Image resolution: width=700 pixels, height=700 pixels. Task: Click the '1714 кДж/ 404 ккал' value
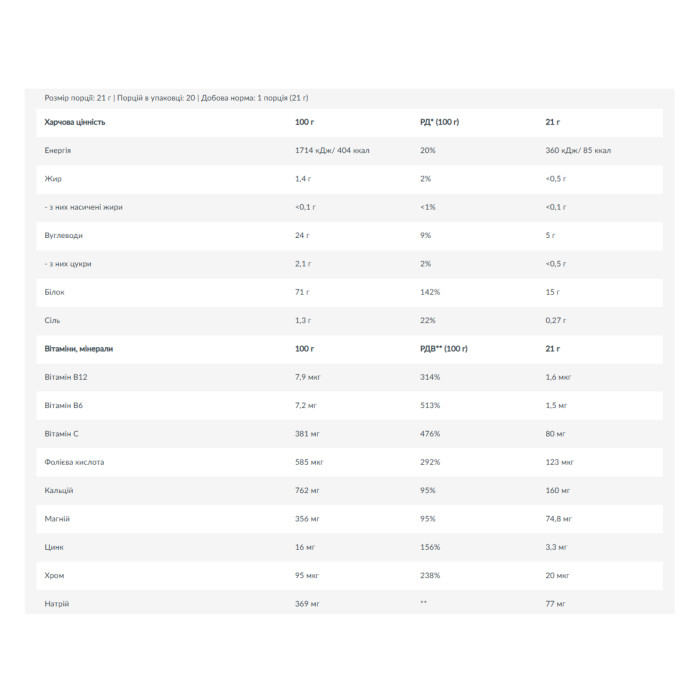[x=332, y=150]
